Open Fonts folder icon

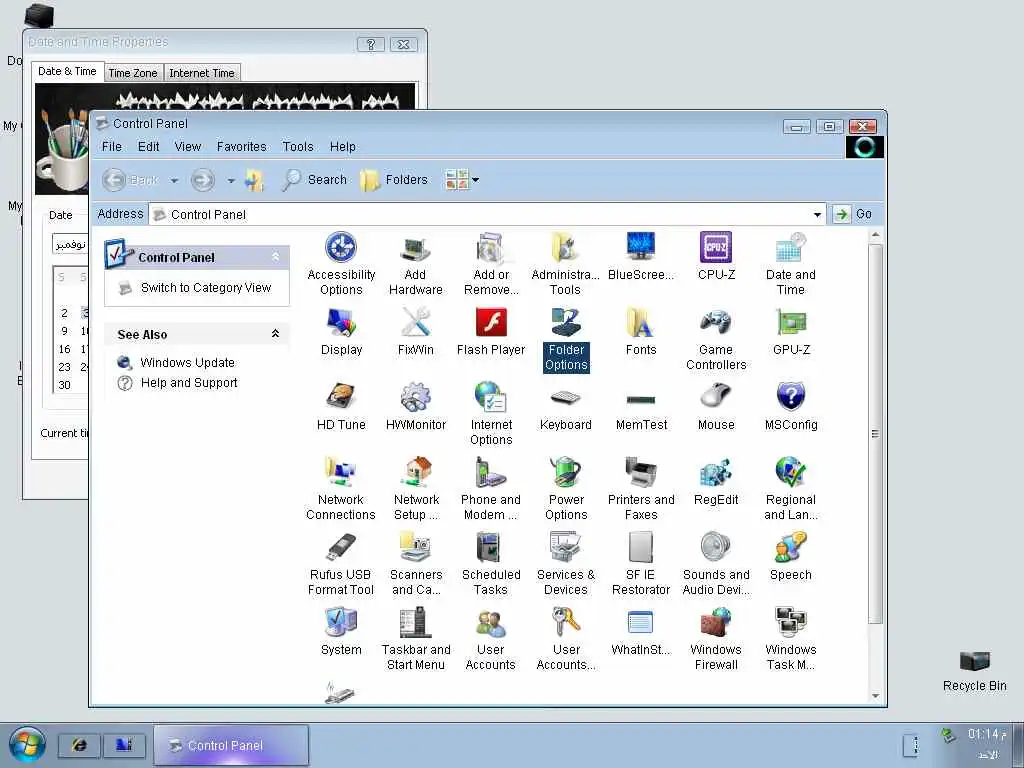(x=641, y=331)
